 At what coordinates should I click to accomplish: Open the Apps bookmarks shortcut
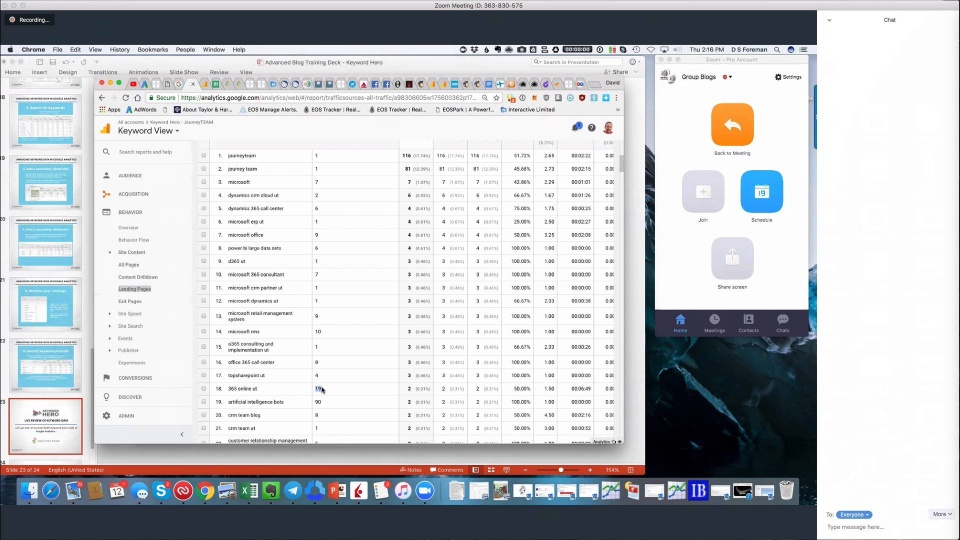[110, 110]
